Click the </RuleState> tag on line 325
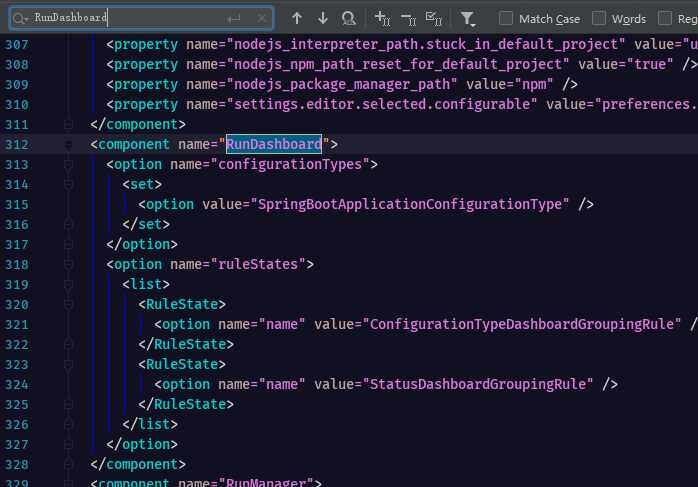 tap(186, 404)
